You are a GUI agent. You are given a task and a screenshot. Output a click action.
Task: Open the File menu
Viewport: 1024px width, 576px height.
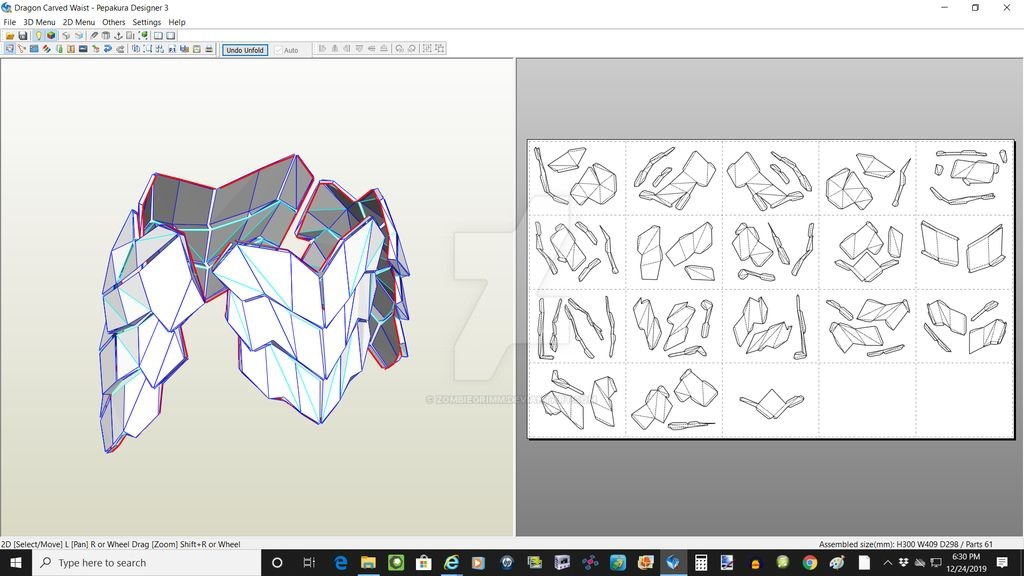tap(10, 22)
